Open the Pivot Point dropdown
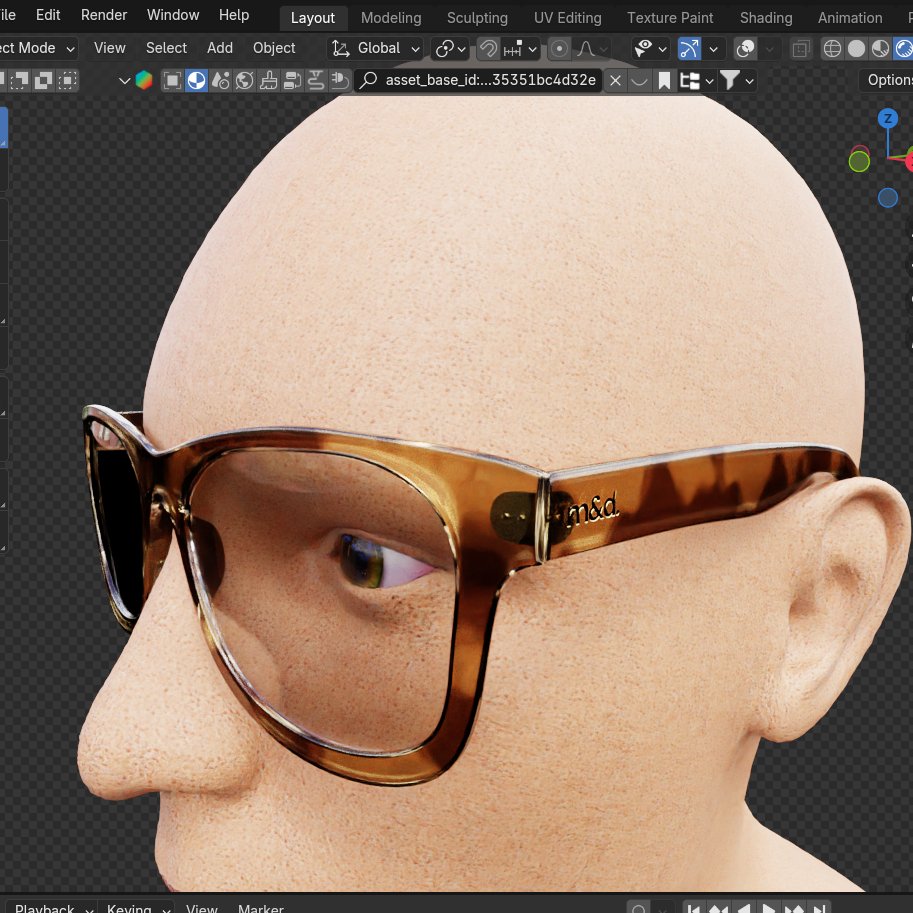 tap(451, 49)
